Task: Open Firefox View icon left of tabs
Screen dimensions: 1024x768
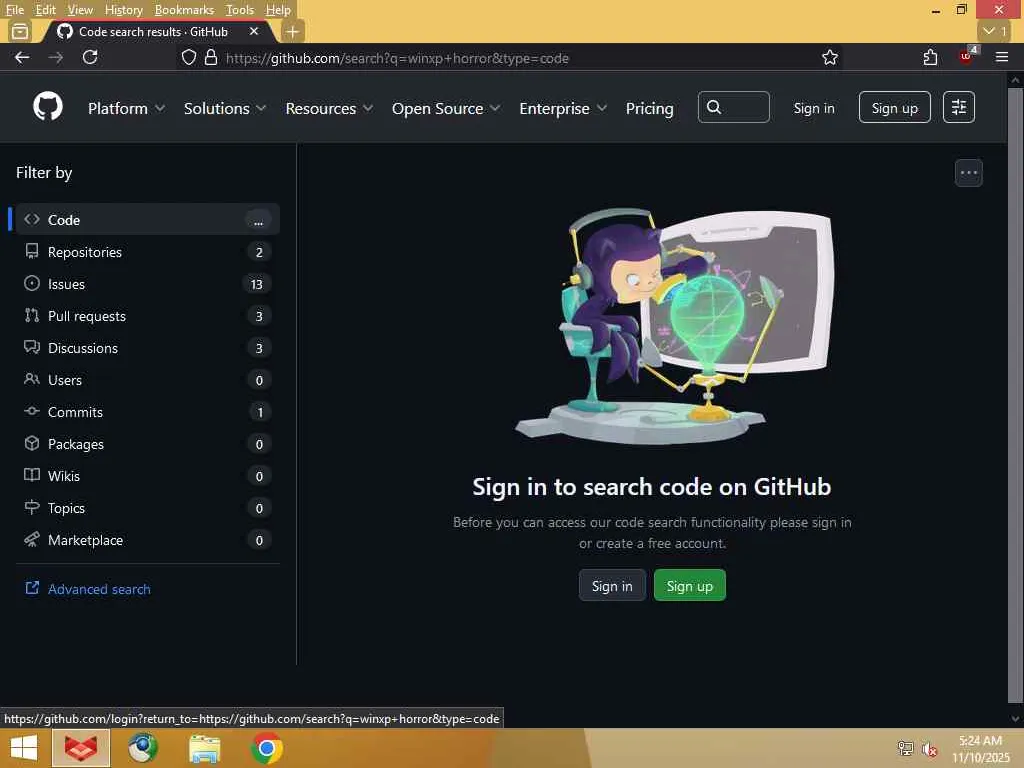Action: pos(20,31)
